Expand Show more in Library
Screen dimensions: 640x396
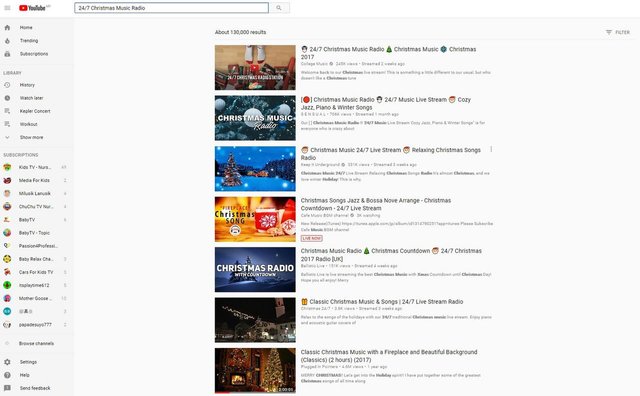[31, 137]
